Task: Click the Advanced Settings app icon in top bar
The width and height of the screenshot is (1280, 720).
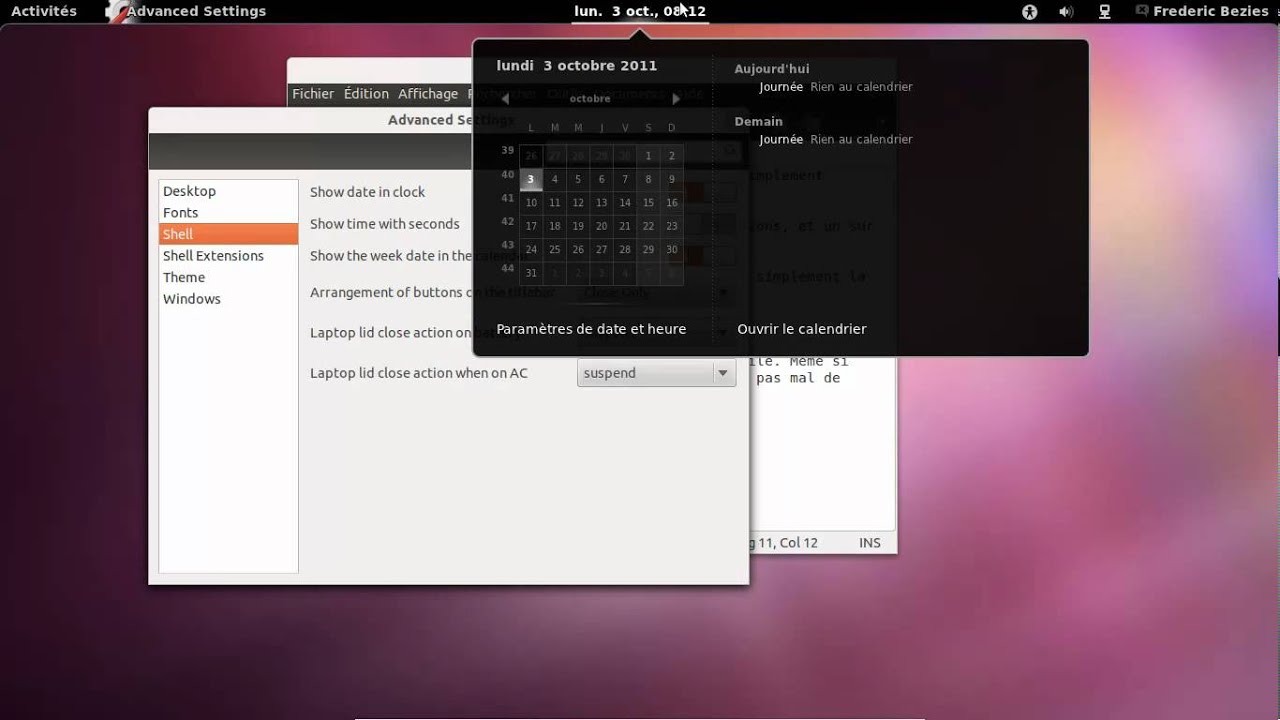Action: pyautogui.click(x=116, y=12)
